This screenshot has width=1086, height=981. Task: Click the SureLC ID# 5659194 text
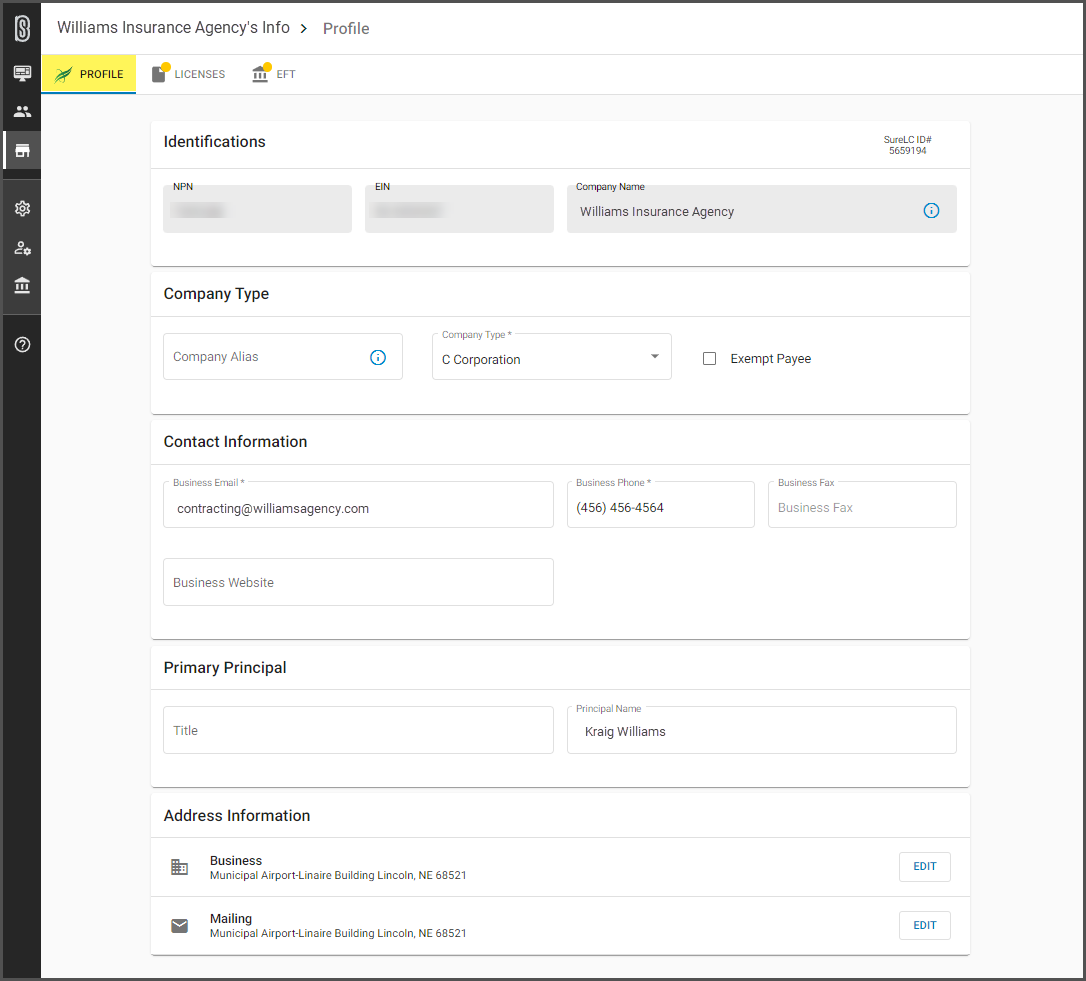pyautogui.click(x=907, y=145)
